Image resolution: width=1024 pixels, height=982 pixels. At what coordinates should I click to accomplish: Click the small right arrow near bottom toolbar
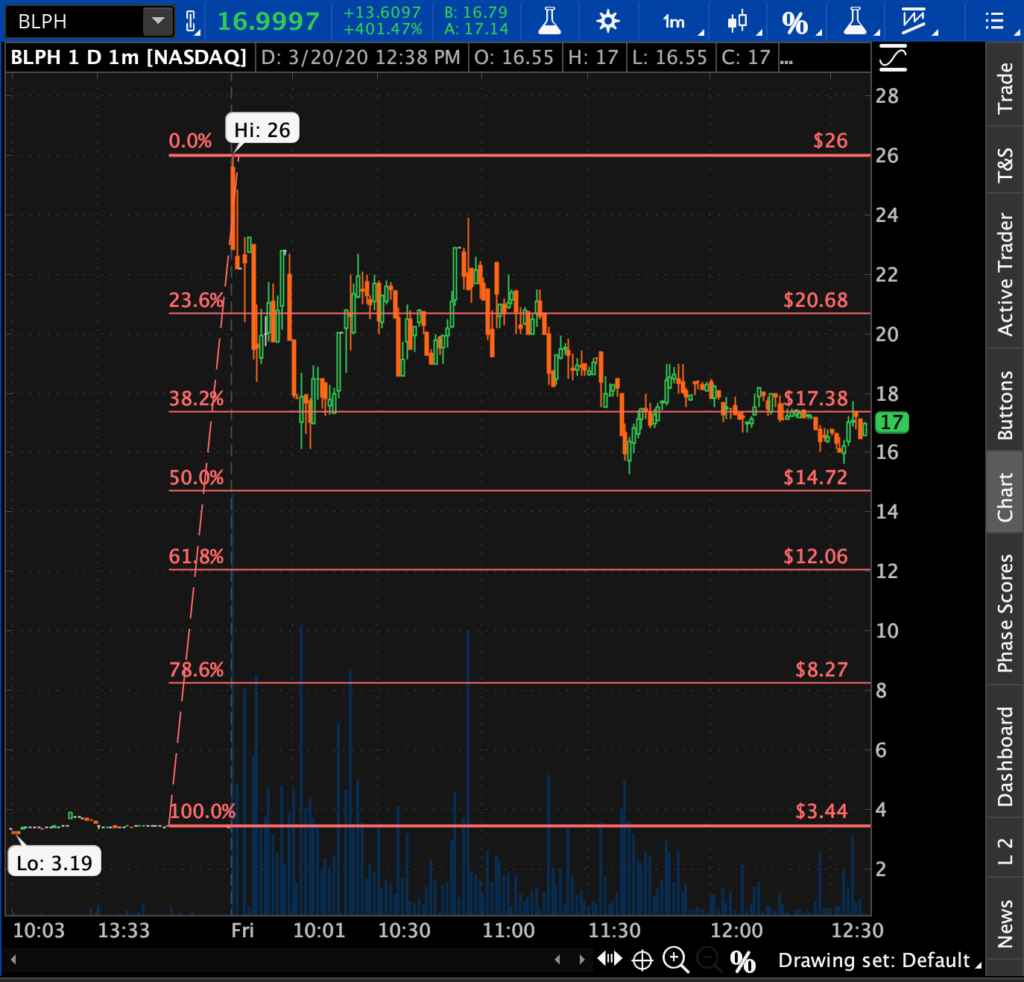[581, 960]
